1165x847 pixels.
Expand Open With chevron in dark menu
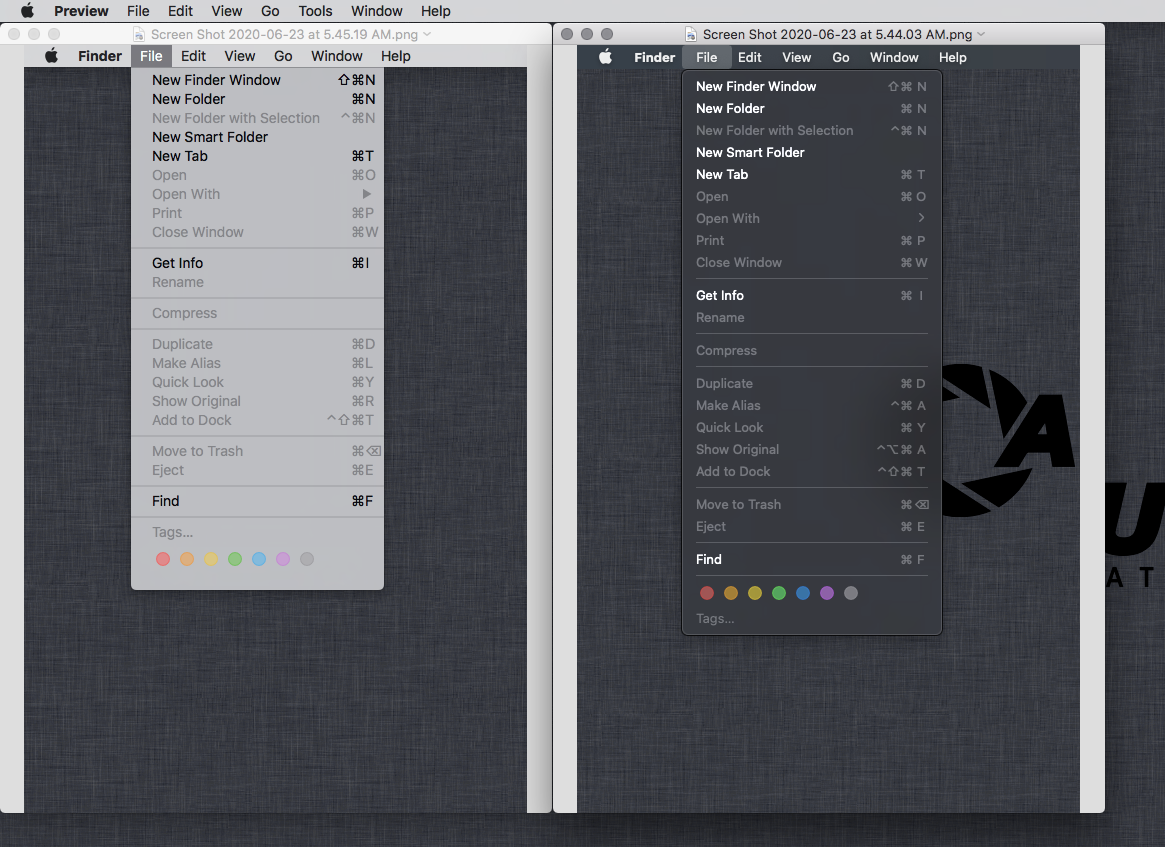[921, 218]
